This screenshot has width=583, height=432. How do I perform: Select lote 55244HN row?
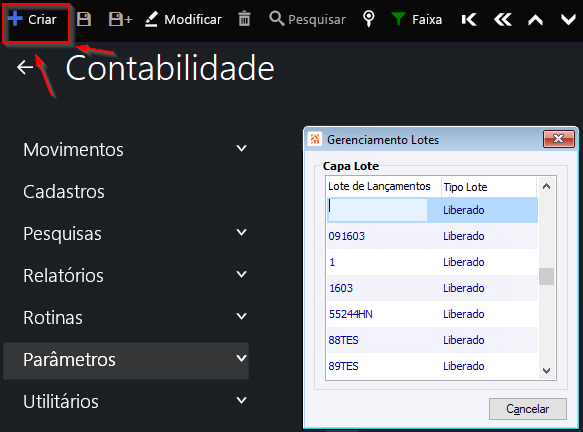[x=432, y=314]
